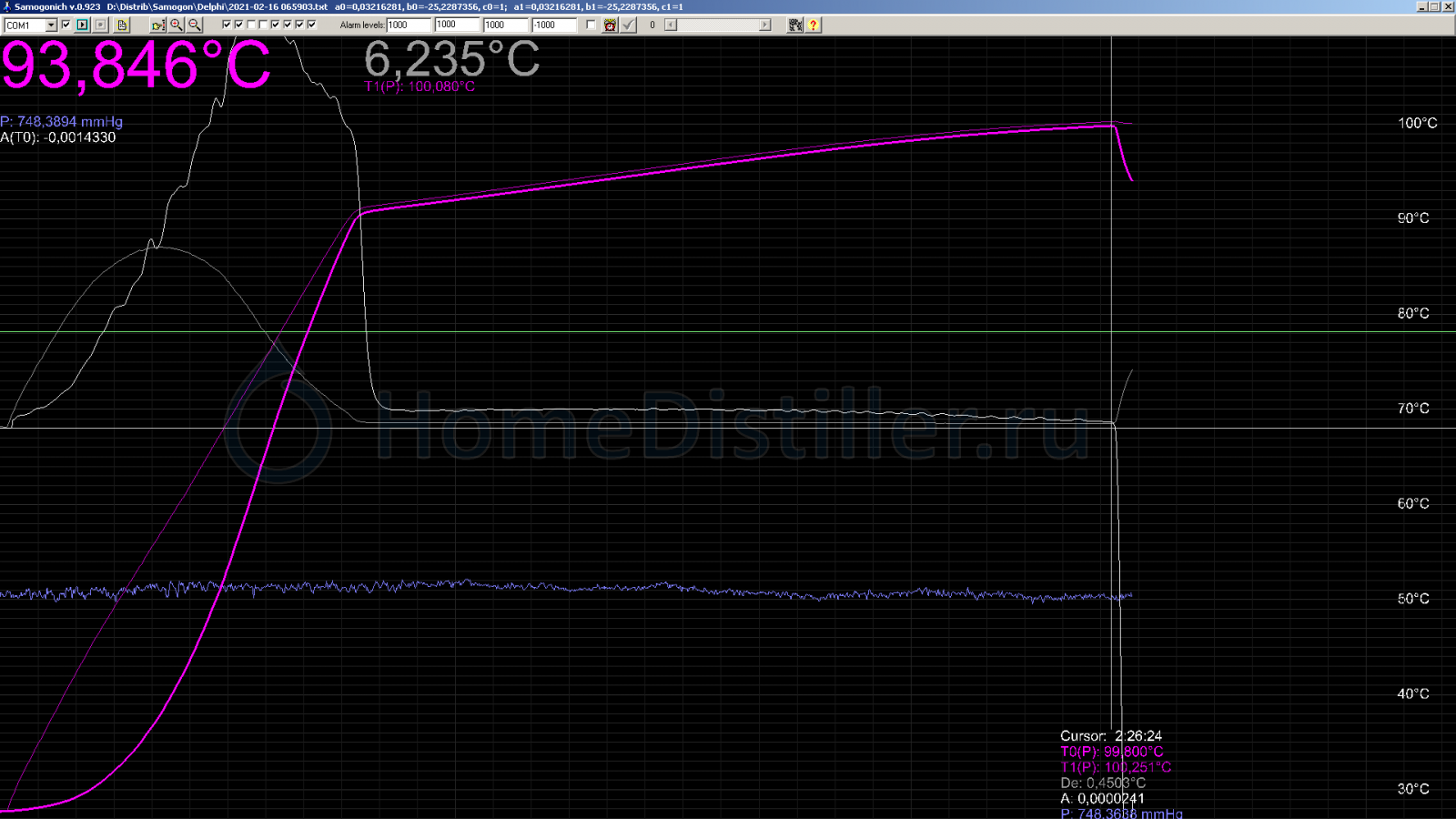The image size is (1456, 819).
Task: Toggle the sixth of eight curve checkboxes
Action: point(288,25)
